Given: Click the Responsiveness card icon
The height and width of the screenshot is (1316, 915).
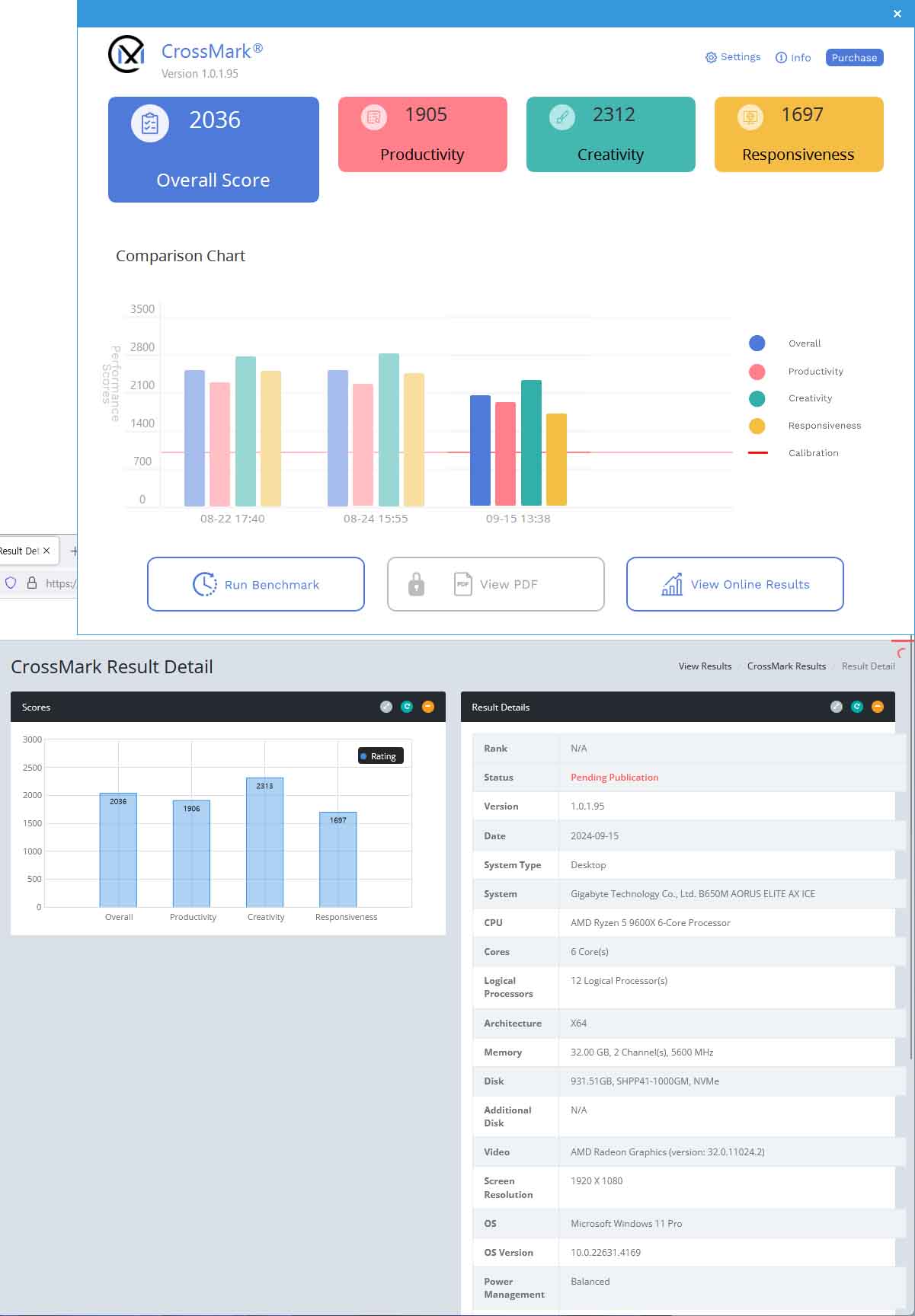Looking at the screenshot, I should pos(750,117).
